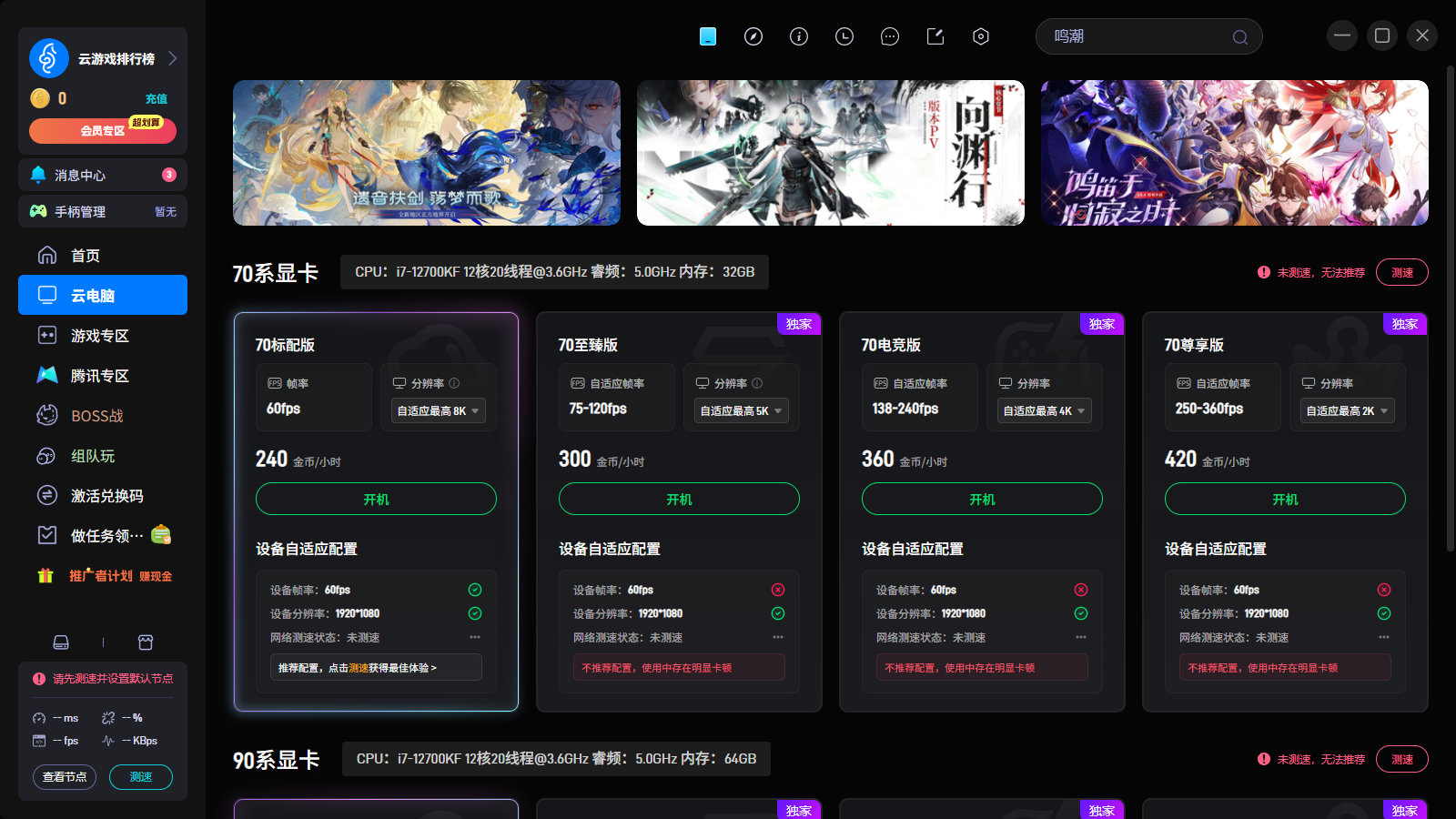Click the 推广者计划 gift icon
The width and height of the screenshot is (1456, 819).
coord(45,575)
